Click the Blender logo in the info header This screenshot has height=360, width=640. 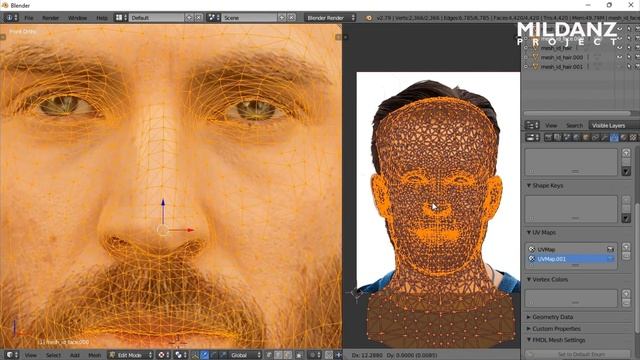click(x=369, y=18)
